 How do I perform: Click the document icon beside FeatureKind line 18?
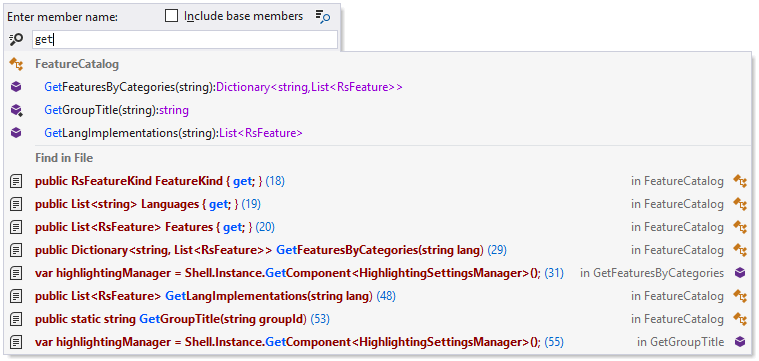coord(16,181)
